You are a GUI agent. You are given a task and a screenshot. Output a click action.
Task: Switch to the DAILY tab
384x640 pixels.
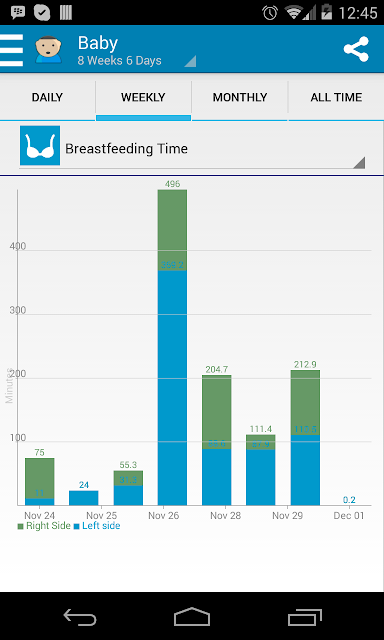click(x=47, y=98)
